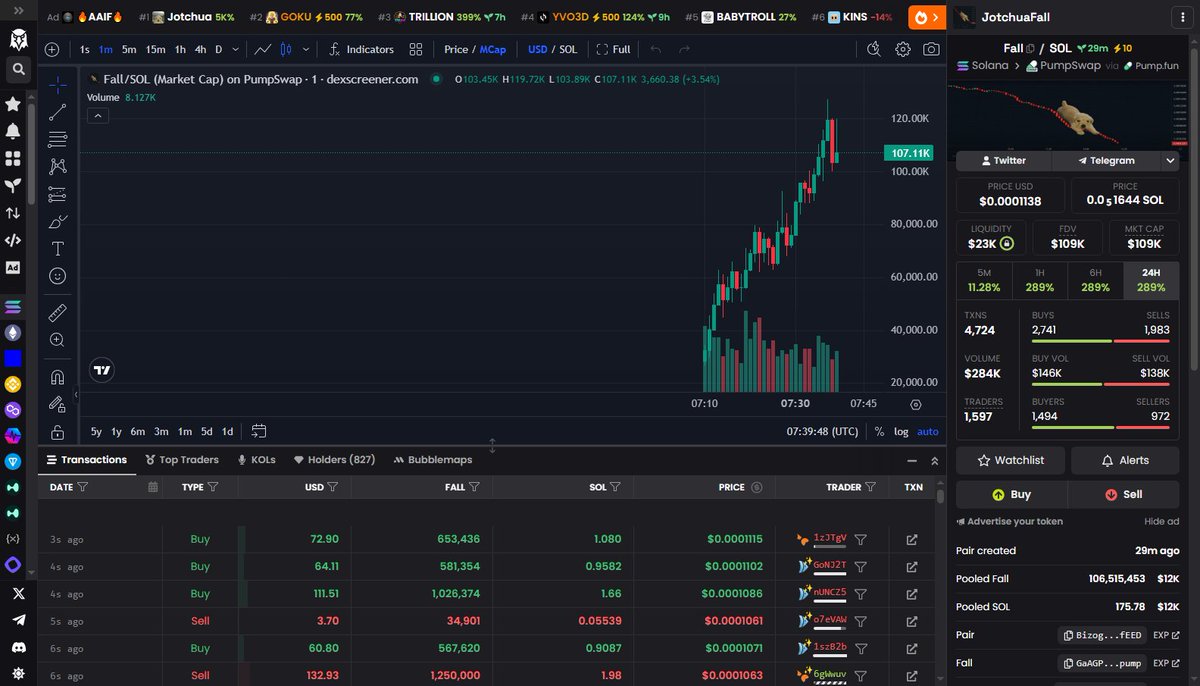Select the crosshair cursor tool
This screenshot has height=686, width=1200.
(58, 85)
